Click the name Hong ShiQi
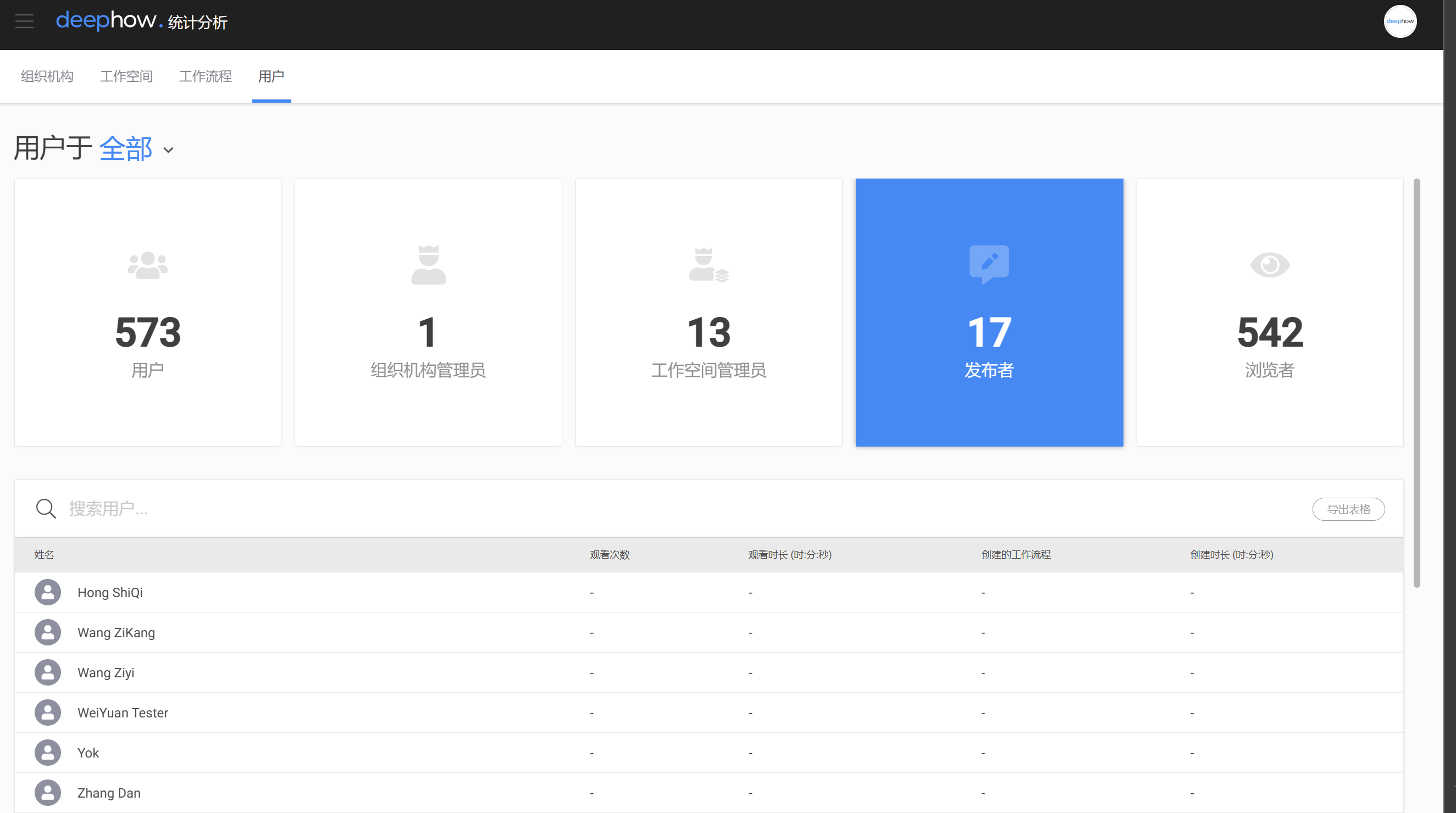1456x813 pixels. coord(109,592)
